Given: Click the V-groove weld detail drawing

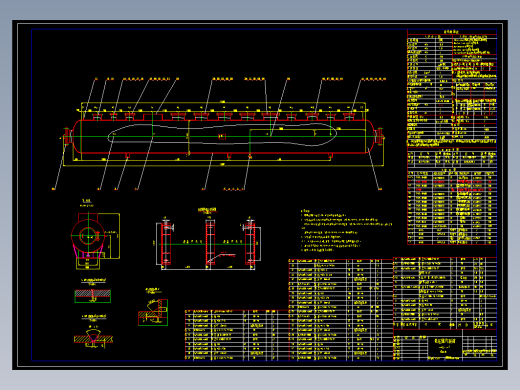Looking at the screenshot, I should pyautogui.click(x=93, y=339).
